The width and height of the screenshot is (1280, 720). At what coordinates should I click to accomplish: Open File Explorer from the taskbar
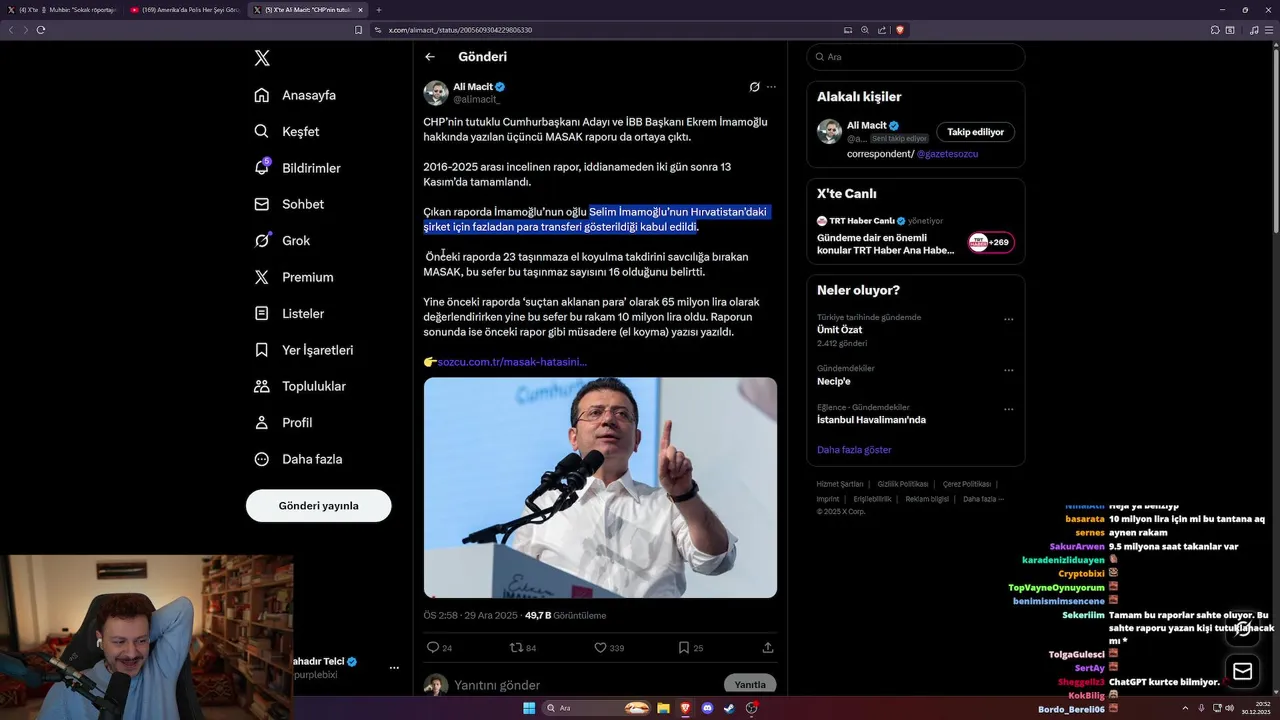[x=663, y=708]
